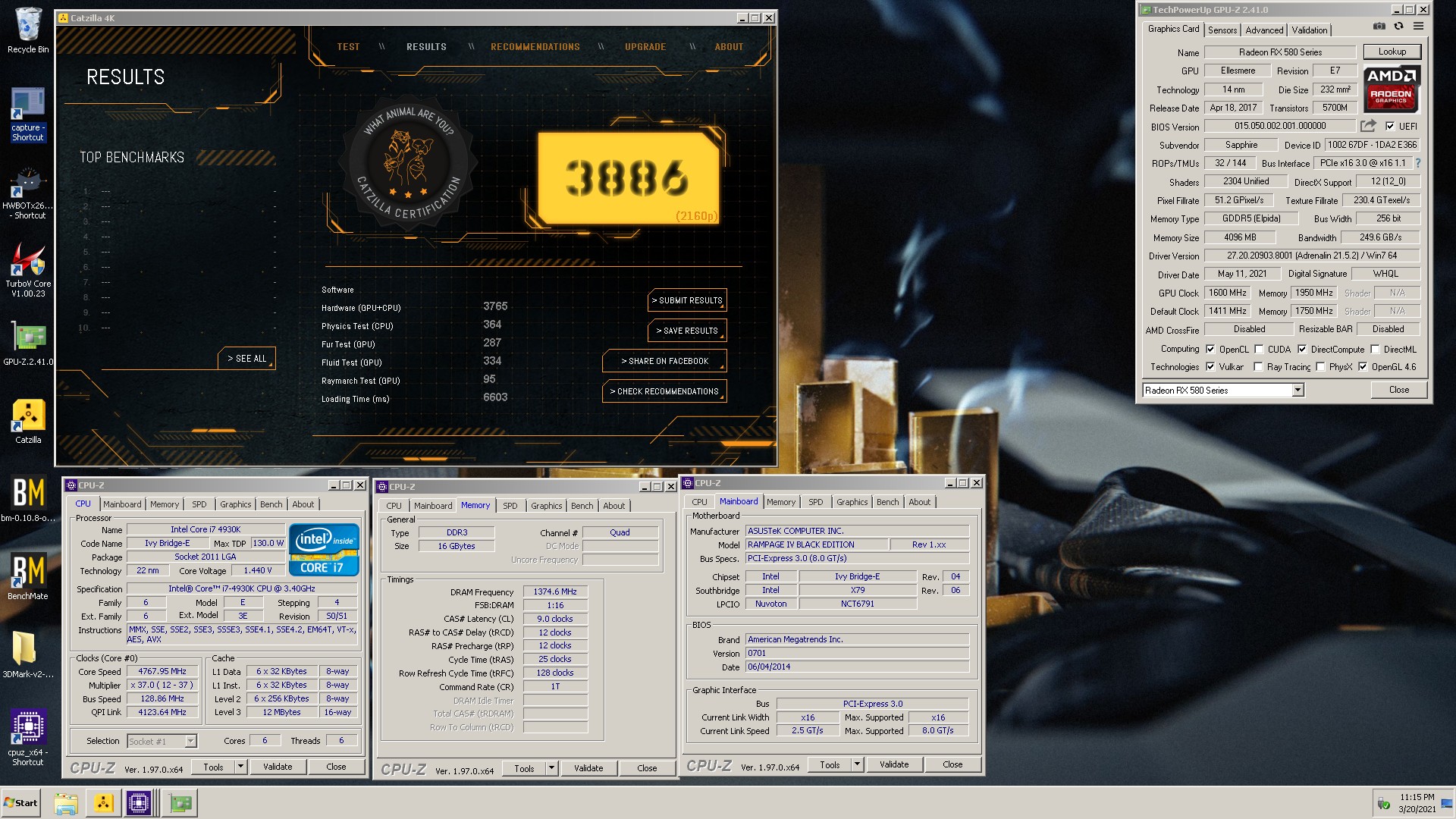Switch to Catzilla in the taskbar

pos(104,803)
